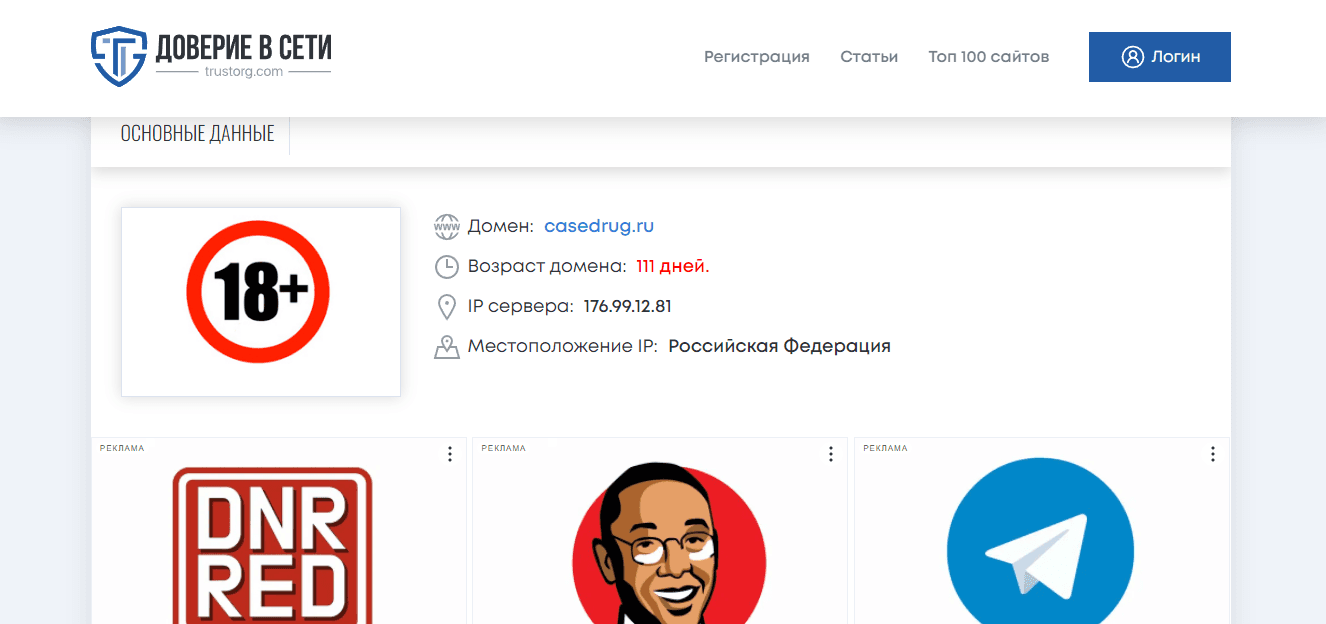Open the Регистрация page

[756, 57]
